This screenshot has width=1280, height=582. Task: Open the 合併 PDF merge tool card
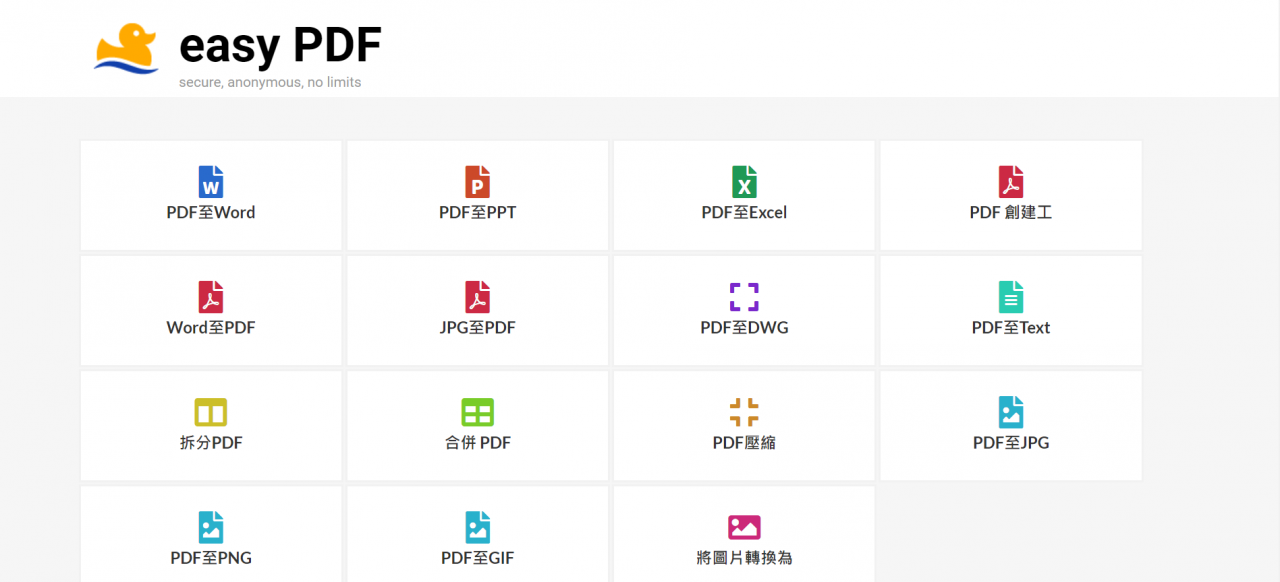(x=477, y=425)
